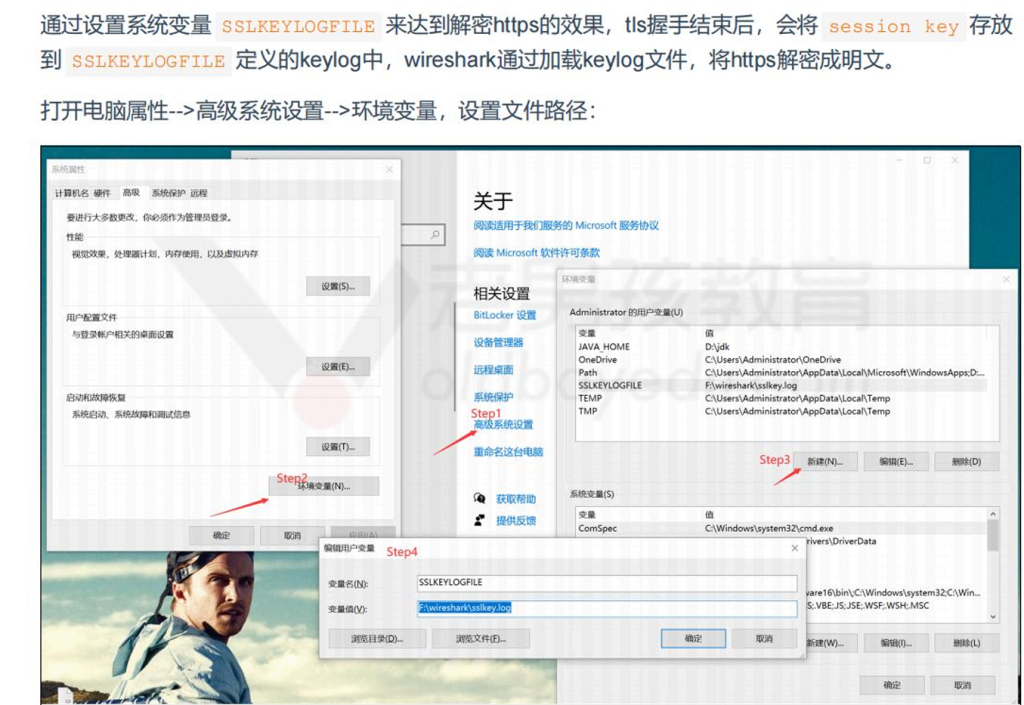Open the 硬件 tab
Viewport: 1024px width, 705px height.
pyautogui.click(x=103, y=193)
